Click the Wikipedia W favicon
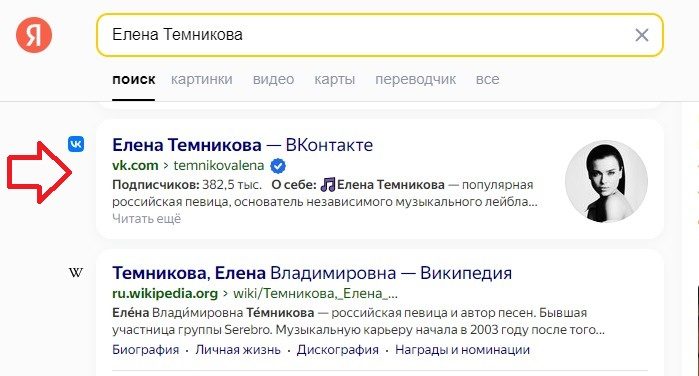 tap(76, 273)
